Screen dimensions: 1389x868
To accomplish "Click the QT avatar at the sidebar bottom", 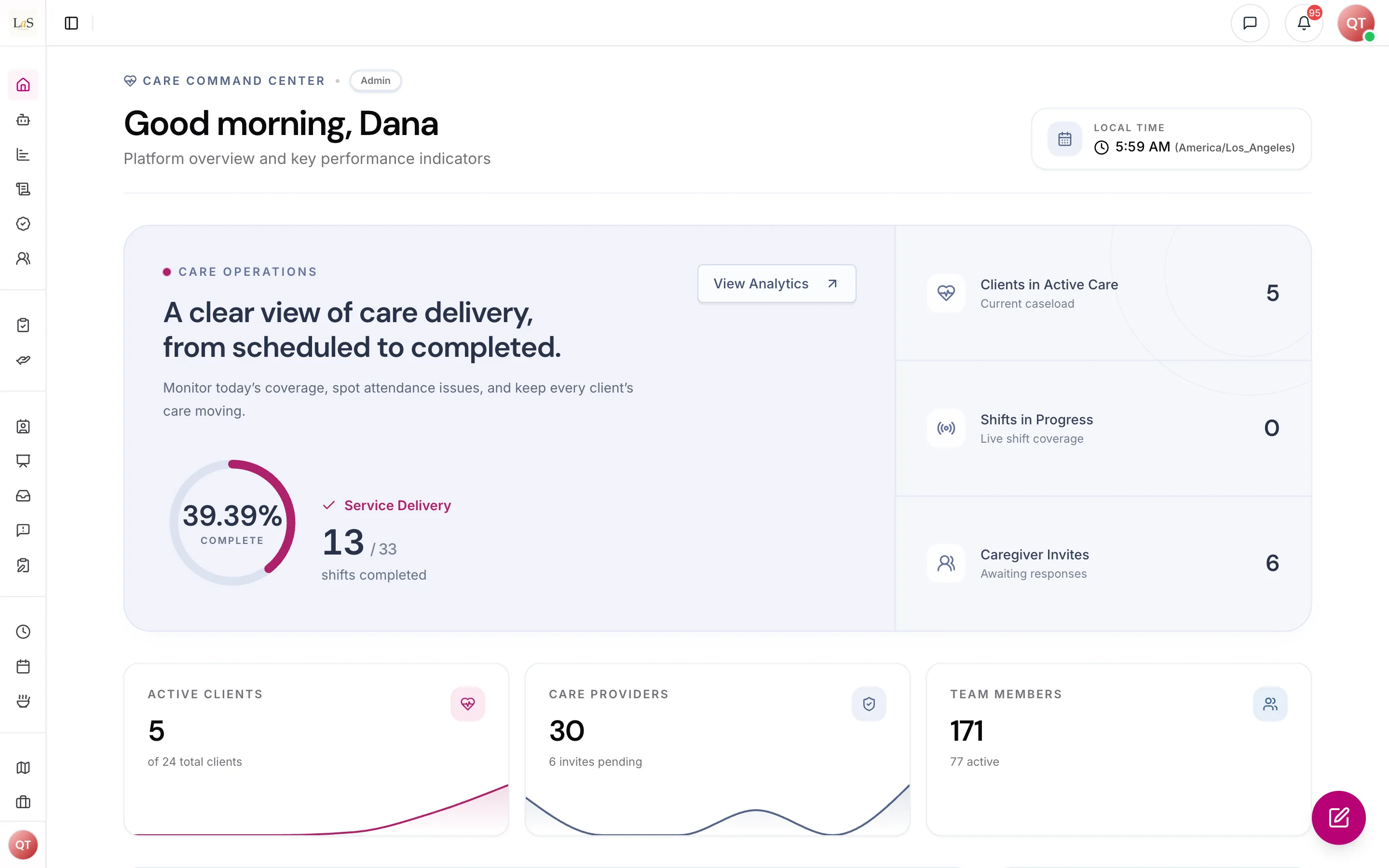I will point(23,845).
